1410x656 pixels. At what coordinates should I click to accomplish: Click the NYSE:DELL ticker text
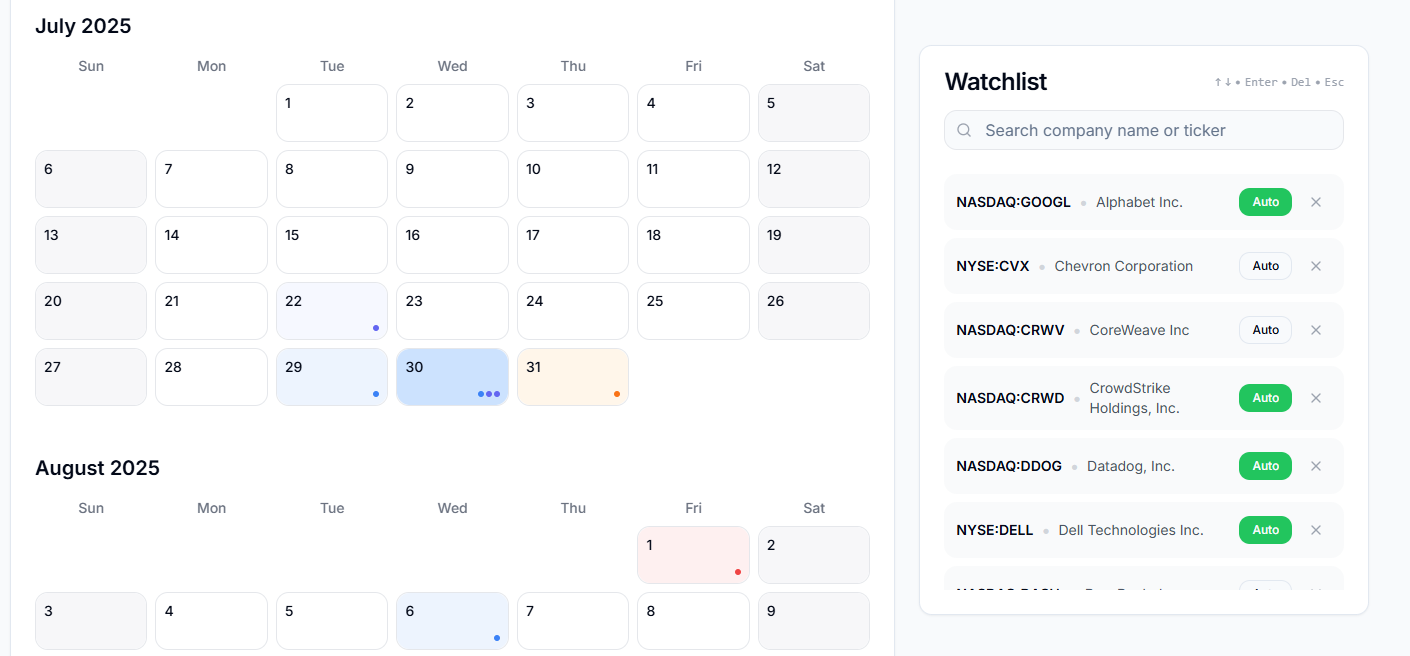coord(995,530)
